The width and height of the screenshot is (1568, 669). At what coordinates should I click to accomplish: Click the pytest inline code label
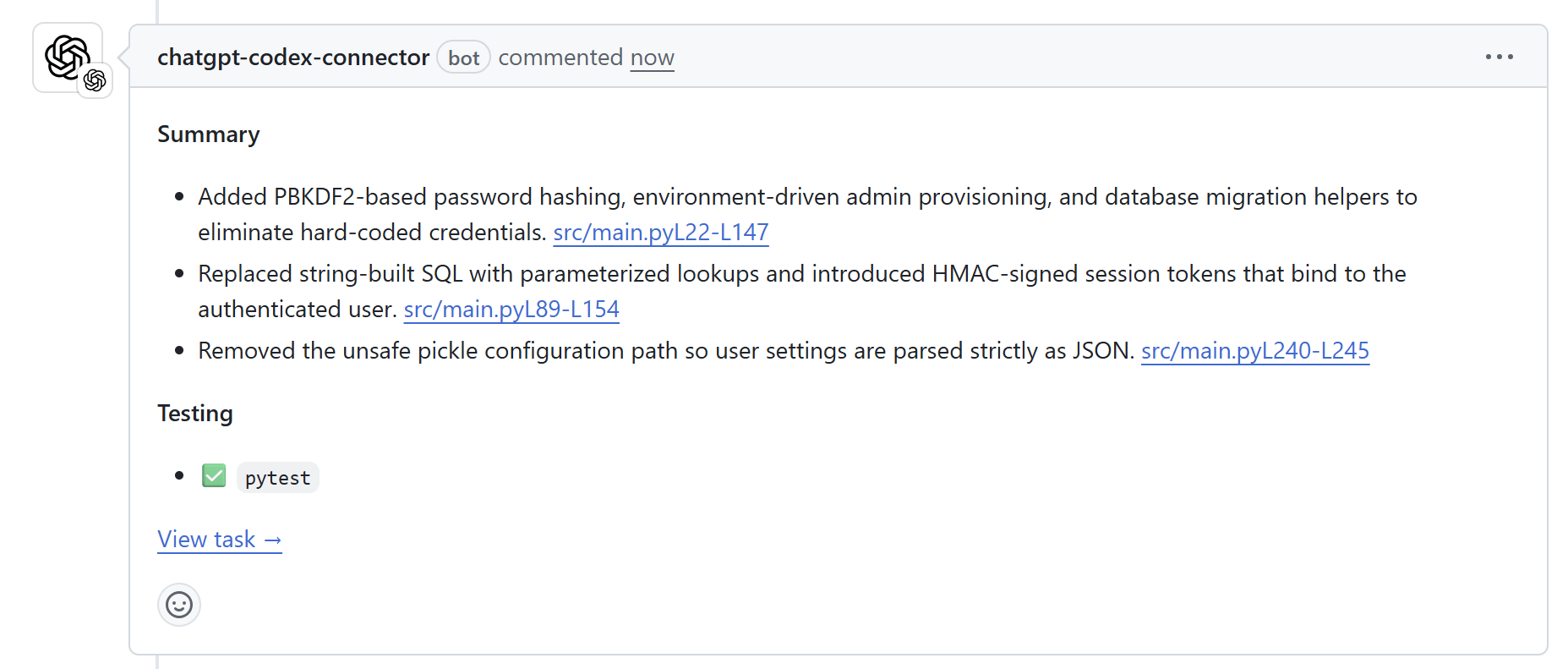coord(277,478)
